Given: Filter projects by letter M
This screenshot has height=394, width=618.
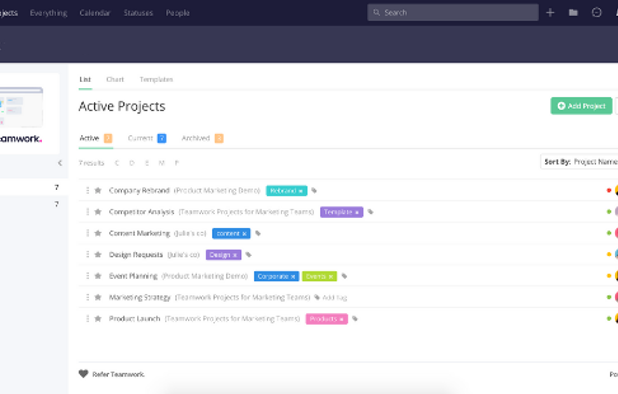Looking at the screenshot, I should pyautogui.click(x=162, y=163).
